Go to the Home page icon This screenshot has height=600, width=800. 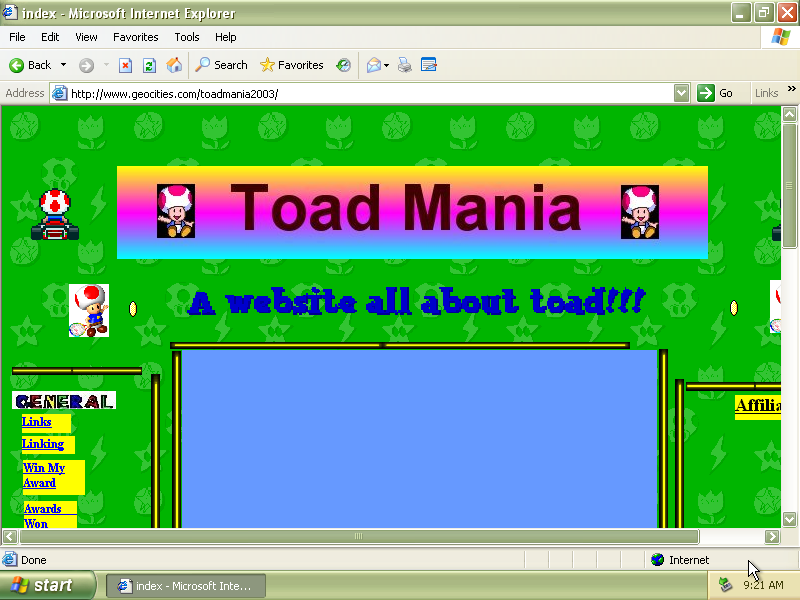pos(174,65)
